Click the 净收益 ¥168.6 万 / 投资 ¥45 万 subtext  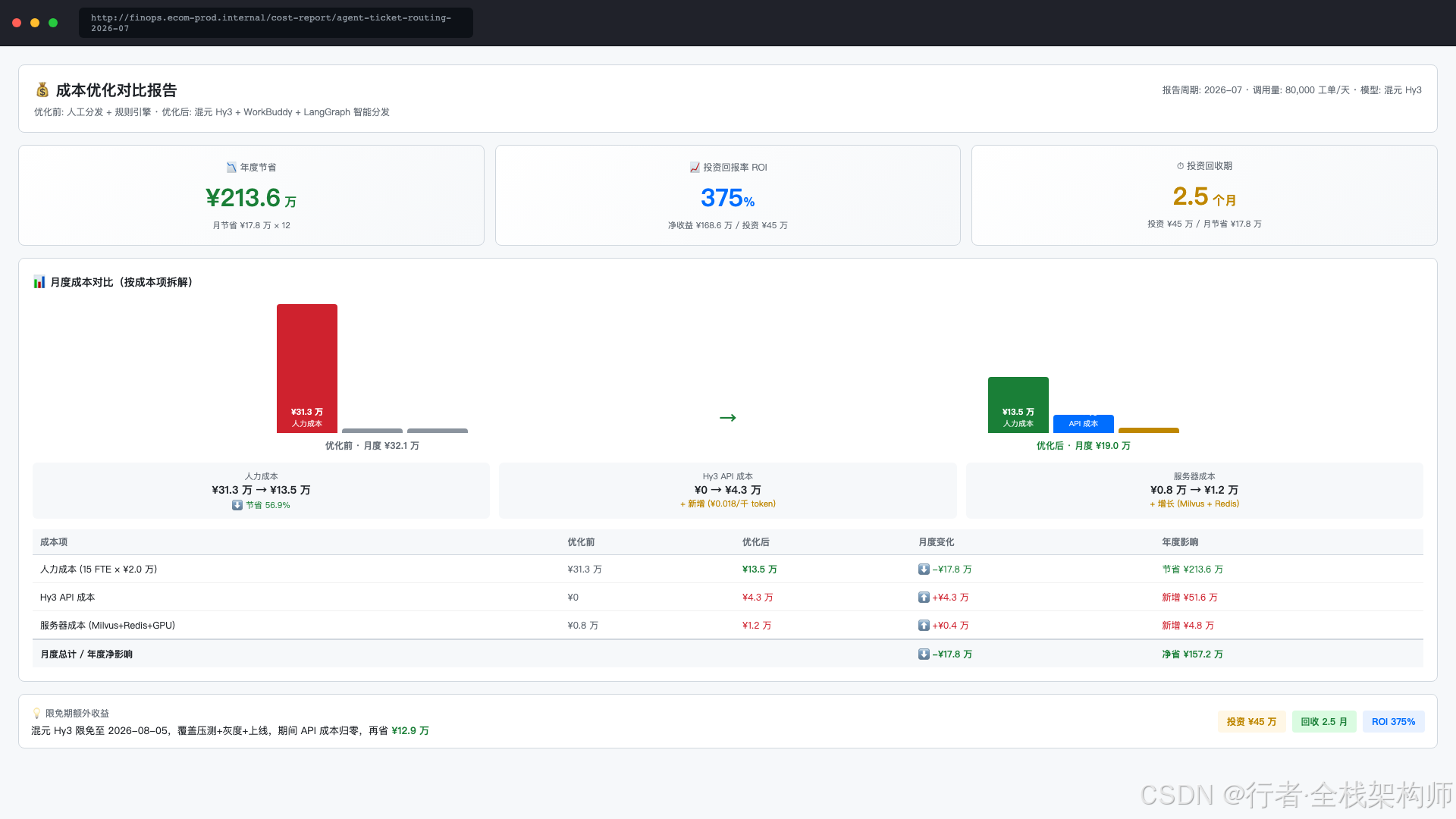click(728, 226)
